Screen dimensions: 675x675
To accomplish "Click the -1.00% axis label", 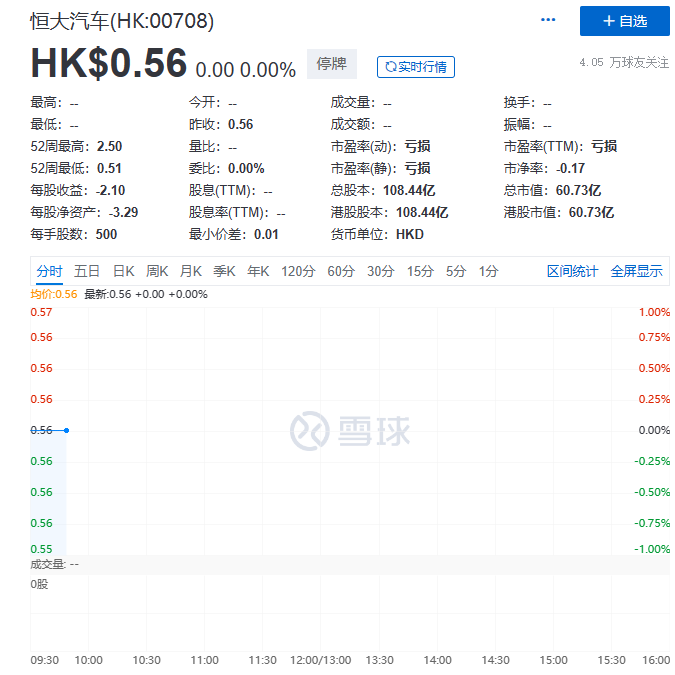I will tap(652, 549).
